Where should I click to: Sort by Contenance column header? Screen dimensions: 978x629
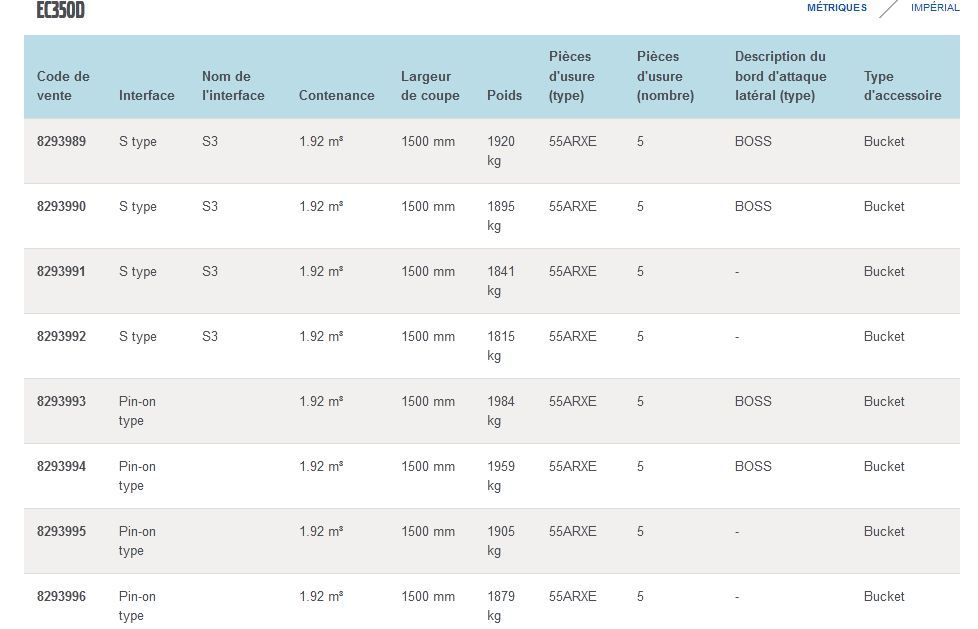(x=336, y=96)
